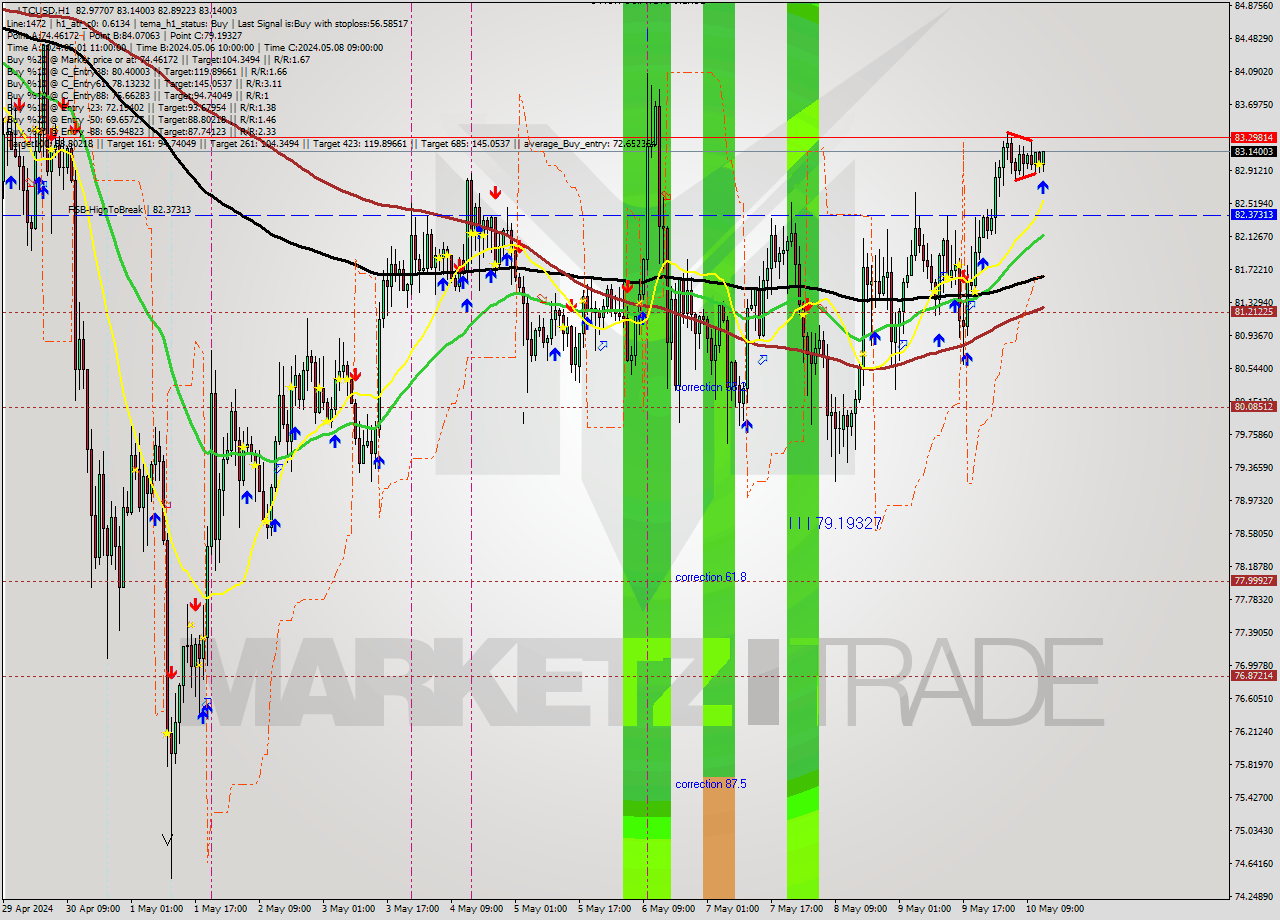This screenshot has height=920, width=1280.
Task: Click the 'Time C:2024.05.08 09:00:00' text
Action: click(322, 46)
